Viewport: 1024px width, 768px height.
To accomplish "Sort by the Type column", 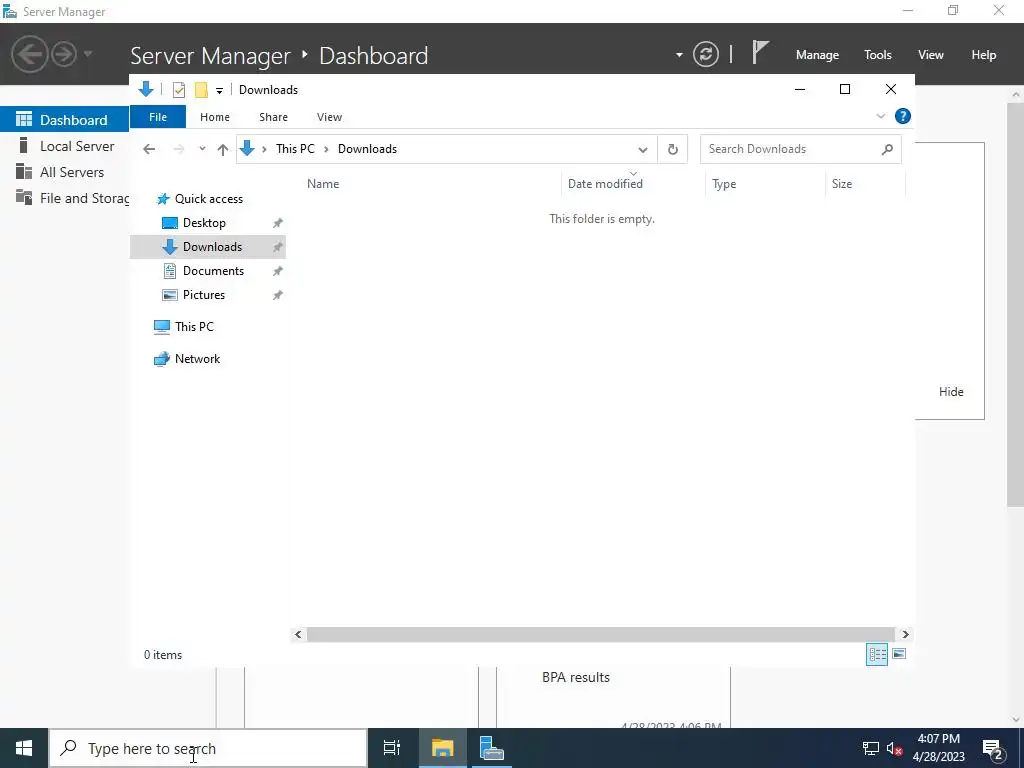I will click(765, 184).
